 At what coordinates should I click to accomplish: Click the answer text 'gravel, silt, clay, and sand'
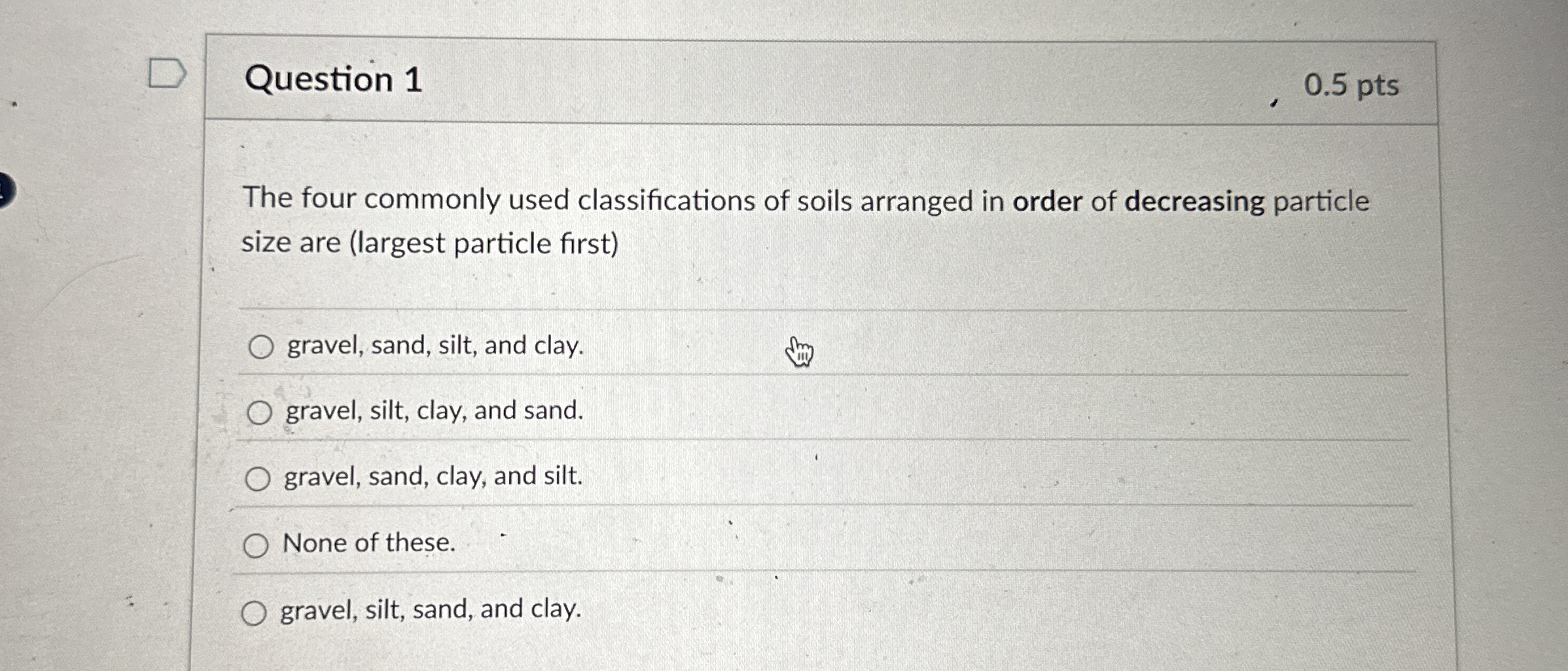[432, 411]
